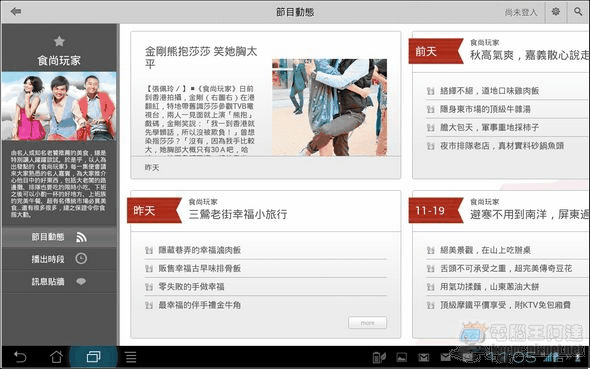590x369 pixels.
Task: Tap fork icon beside 絕美景觀
Action: point(431,251)
